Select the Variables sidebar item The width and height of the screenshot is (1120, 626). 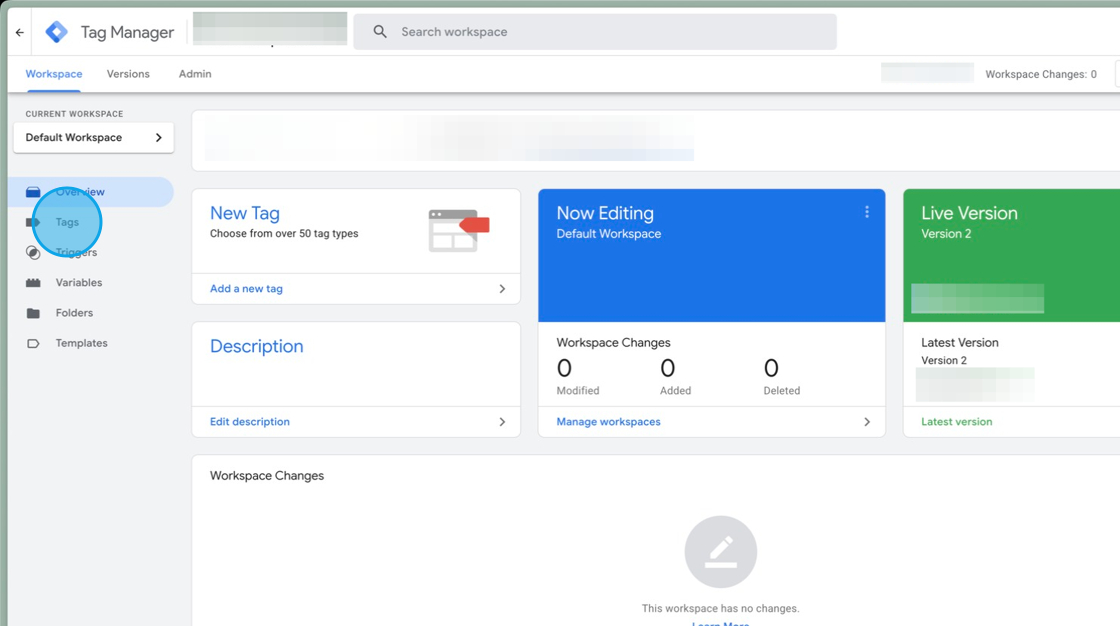pyautogui.click(x=78, y=282)
